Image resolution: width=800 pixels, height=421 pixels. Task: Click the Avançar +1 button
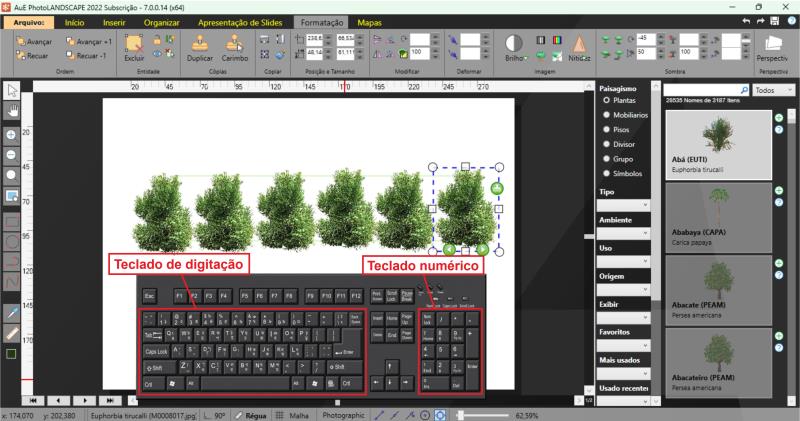tap(89, 41)
